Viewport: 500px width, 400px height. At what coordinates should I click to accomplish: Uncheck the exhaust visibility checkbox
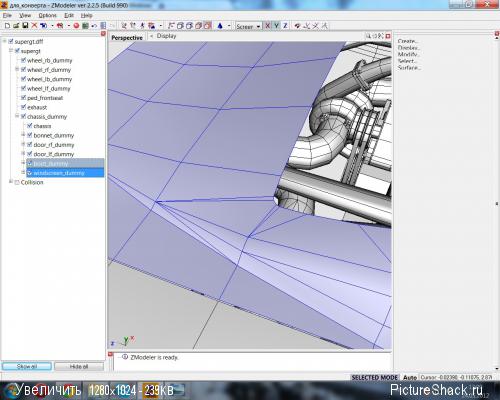coord(23,107)
